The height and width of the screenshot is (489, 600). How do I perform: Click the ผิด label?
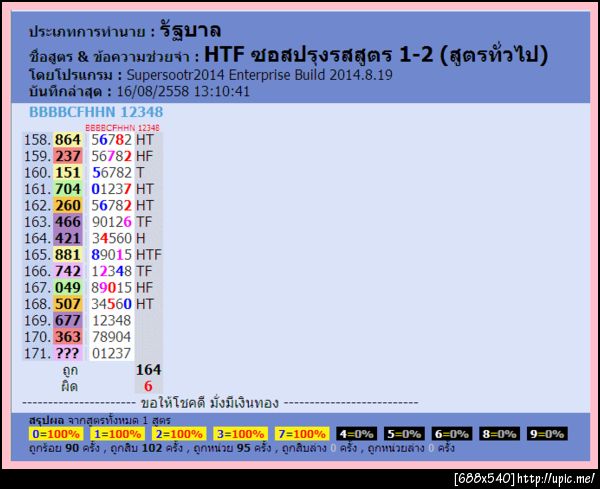point(69,386)
